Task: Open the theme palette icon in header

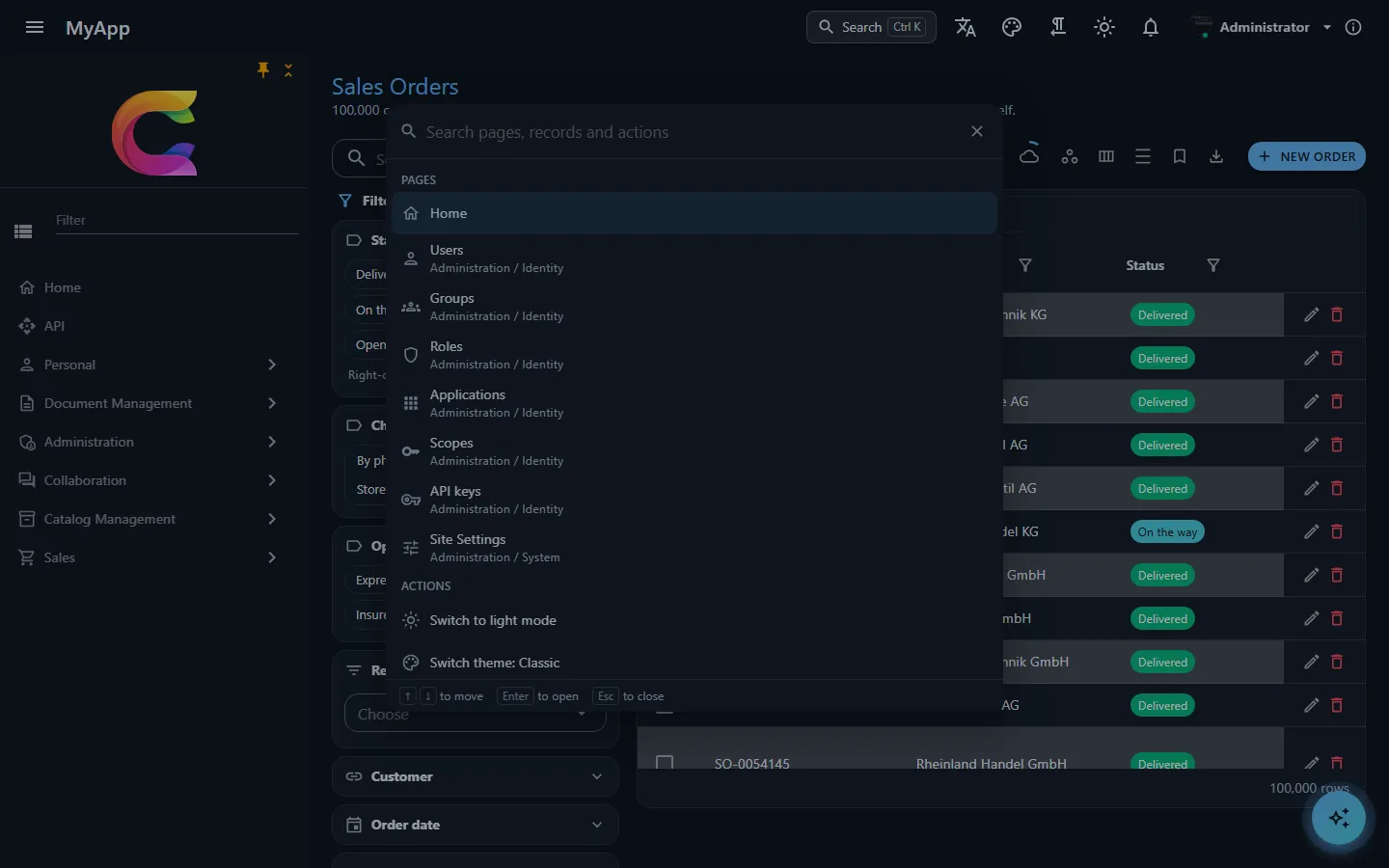Action: [1012, 27]
